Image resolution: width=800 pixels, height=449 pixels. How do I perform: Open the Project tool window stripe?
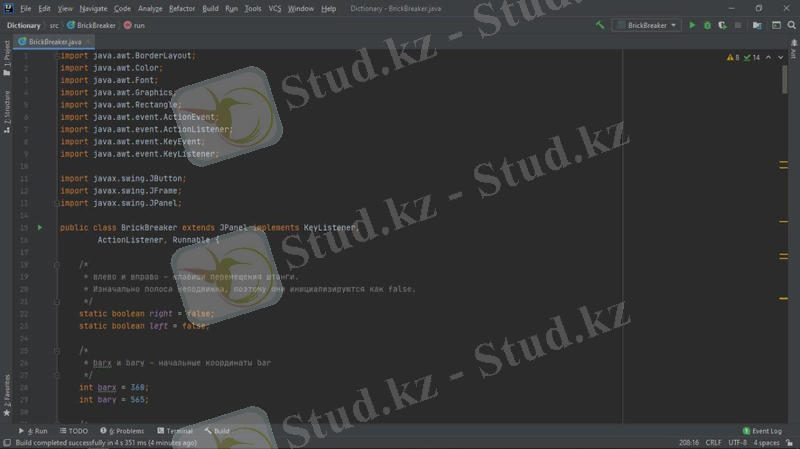point(7,58)
